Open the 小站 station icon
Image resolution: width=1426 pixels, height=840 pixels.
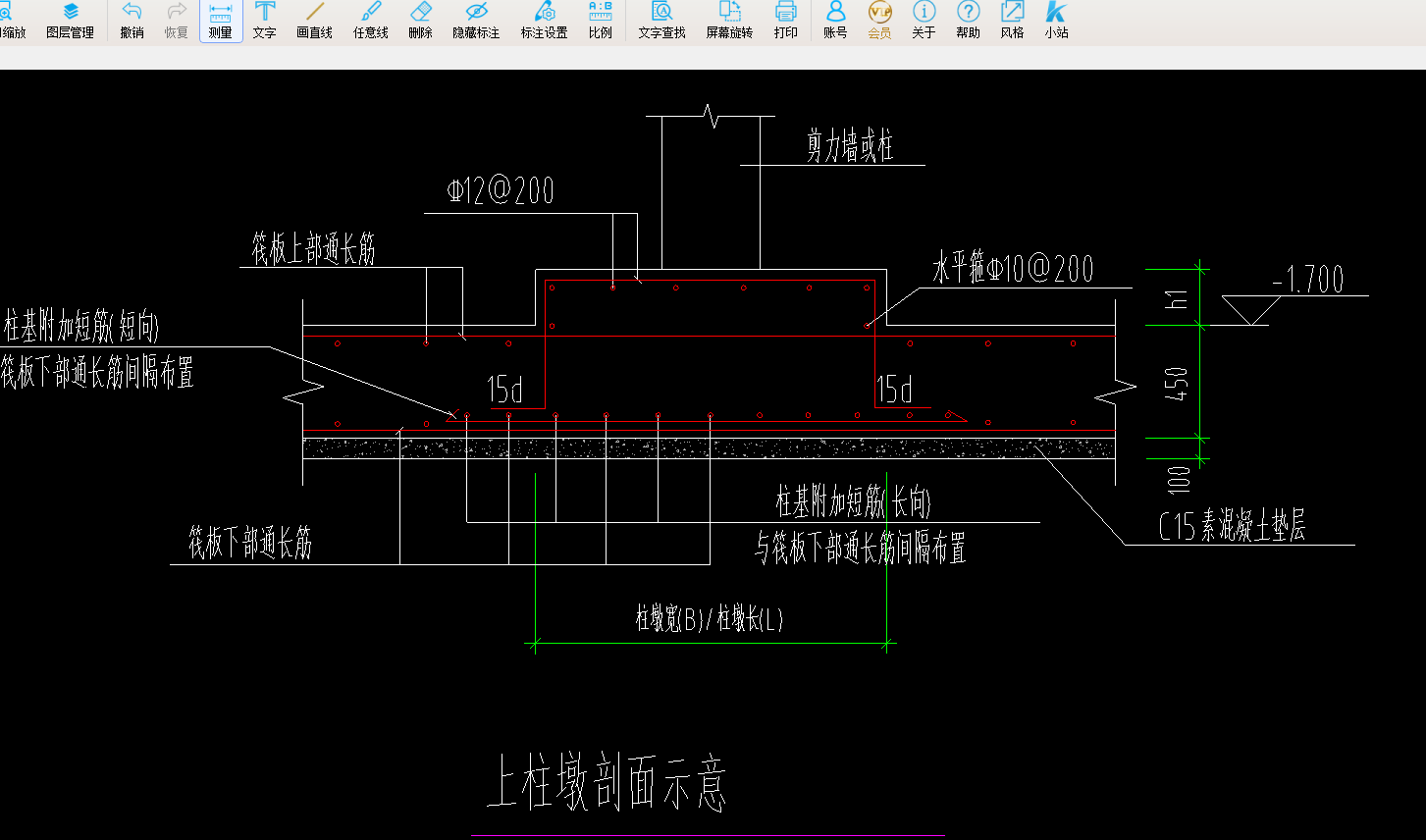1056,21
